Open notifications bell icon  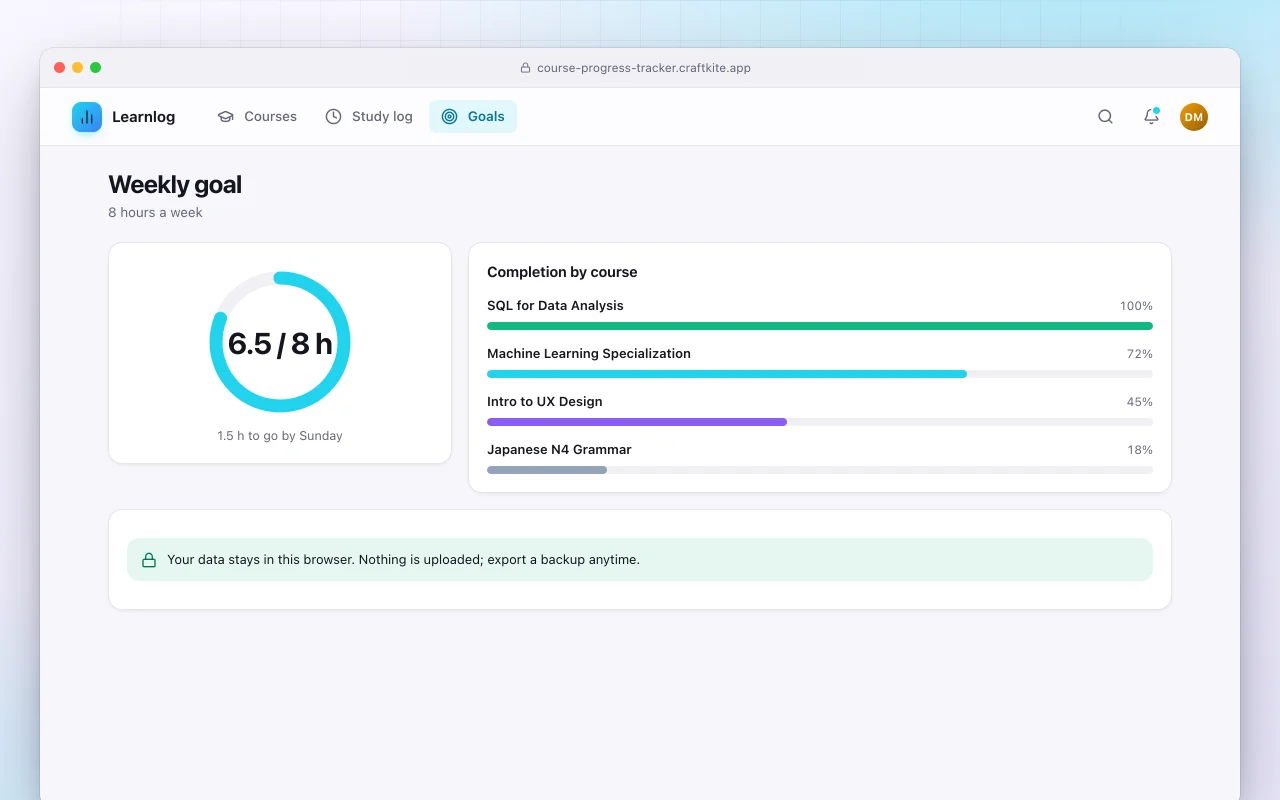[1151, 117]
